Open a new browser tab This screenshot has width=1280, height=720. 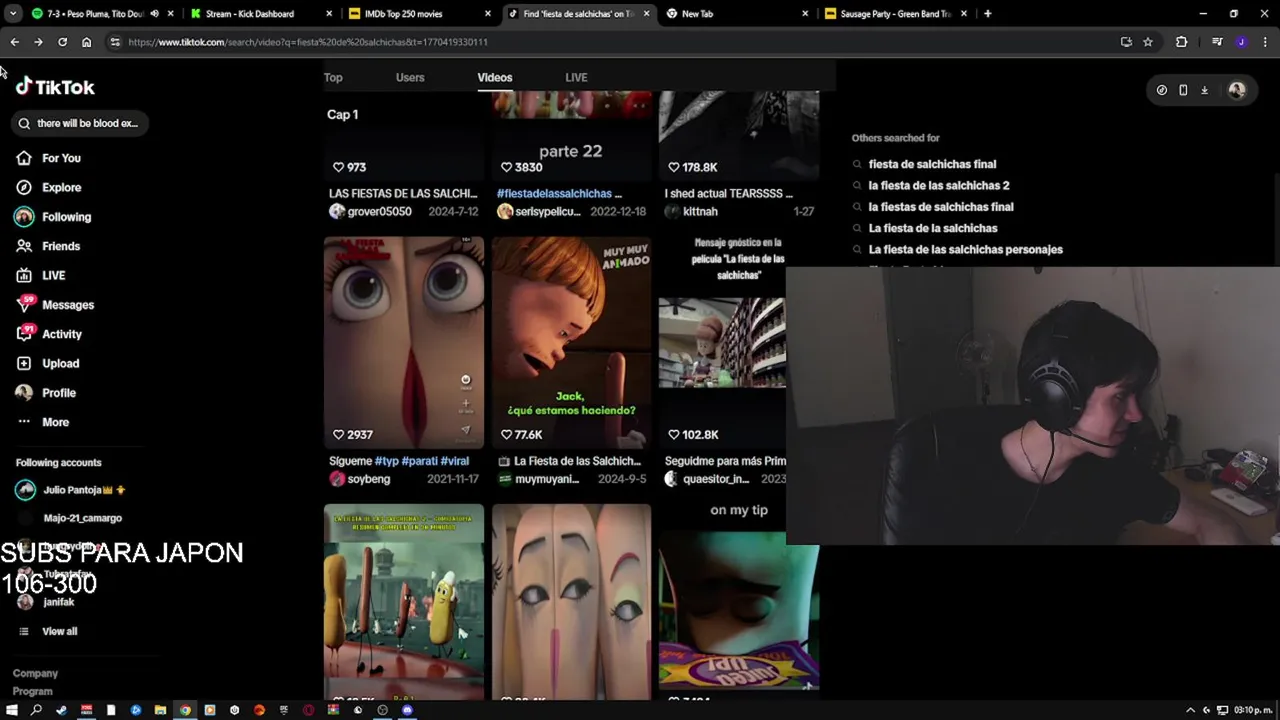pyautogui.click(x=987, y=14)
